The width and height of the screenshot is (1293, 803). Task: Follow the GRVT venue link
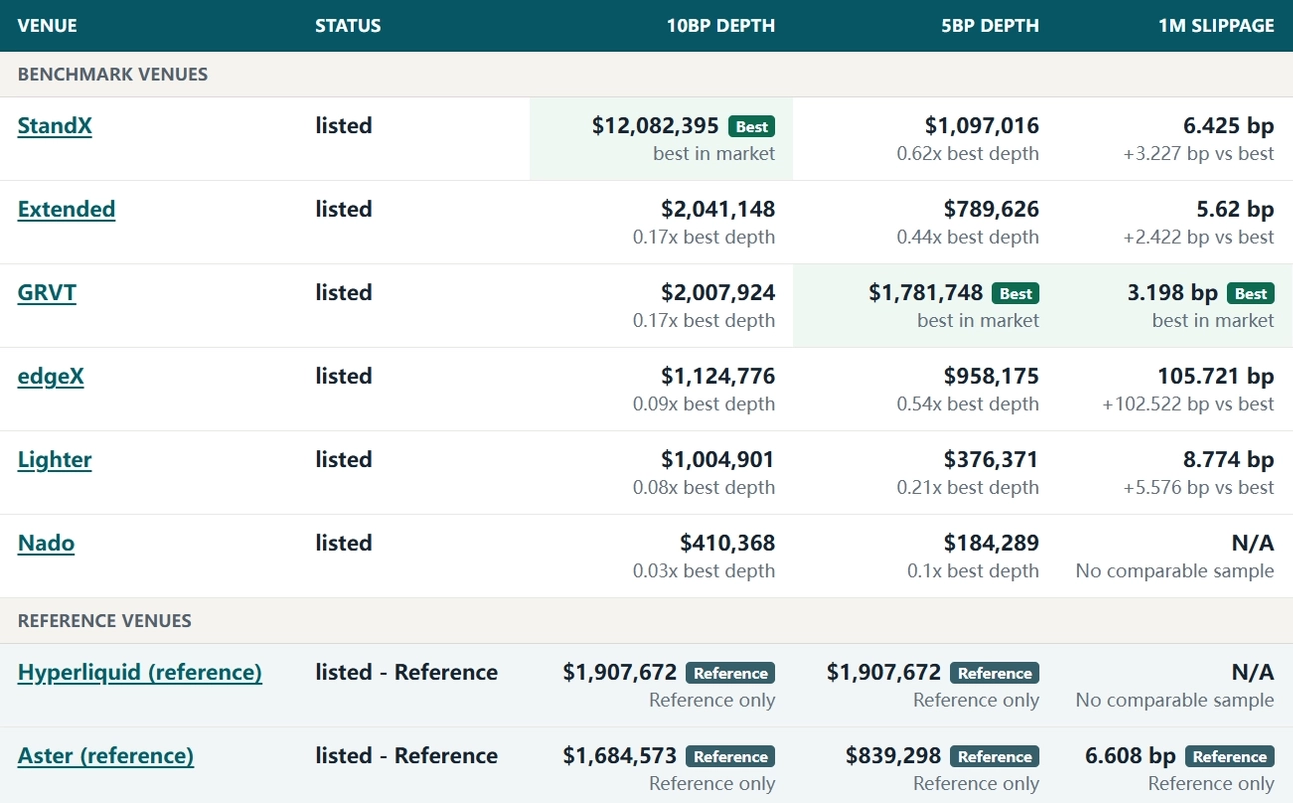click(47, 293)
